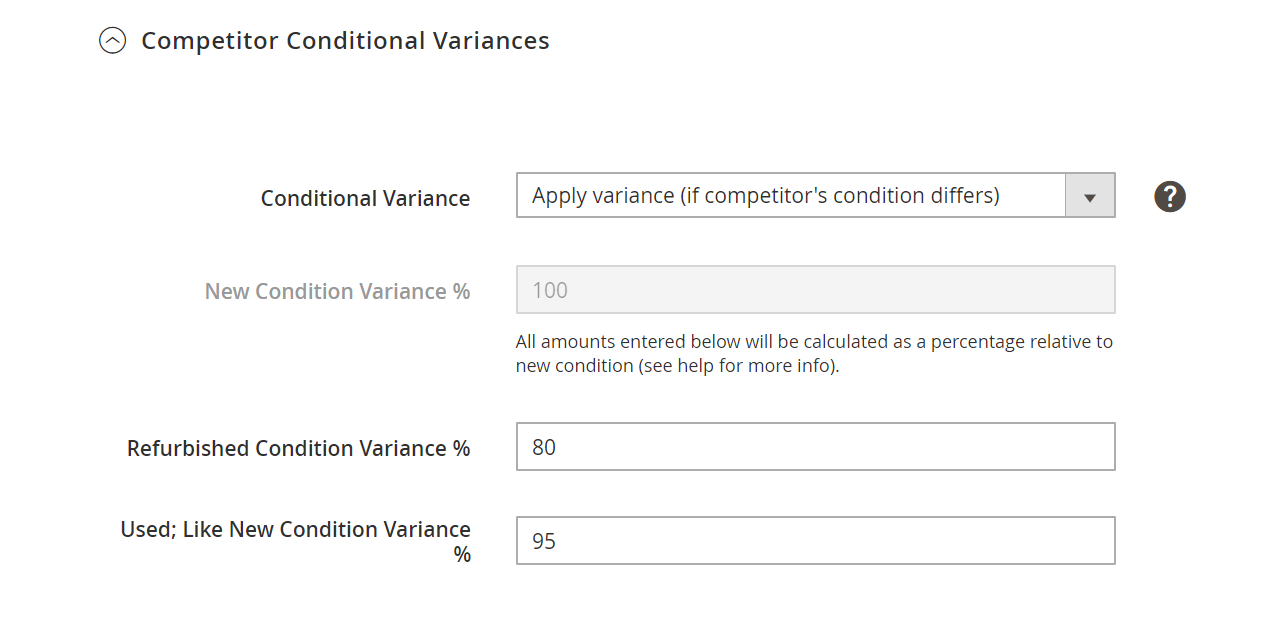Open the help question mark icon

1170,196
